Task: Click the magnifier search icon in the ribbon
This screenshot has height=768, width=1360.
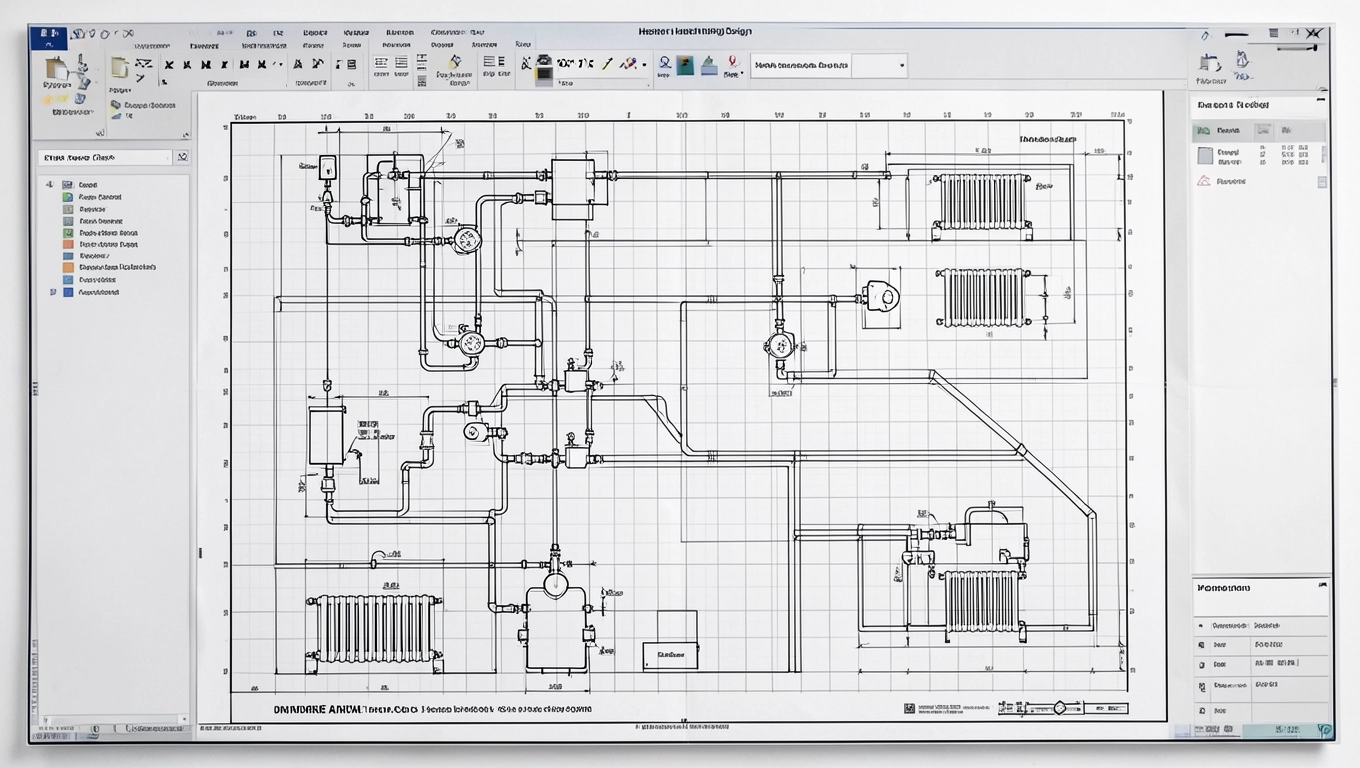Action: (x=664, y=64)
